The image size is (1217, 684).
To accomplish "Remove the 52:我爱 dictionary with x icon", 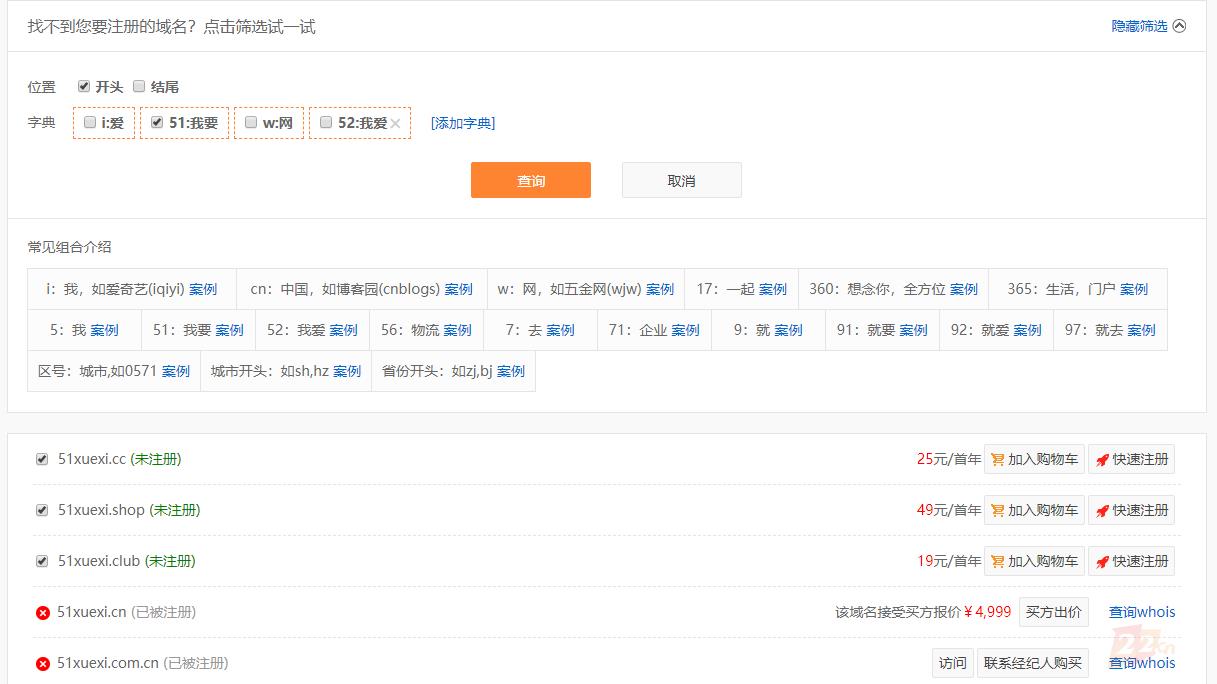I will click(396, 123).
